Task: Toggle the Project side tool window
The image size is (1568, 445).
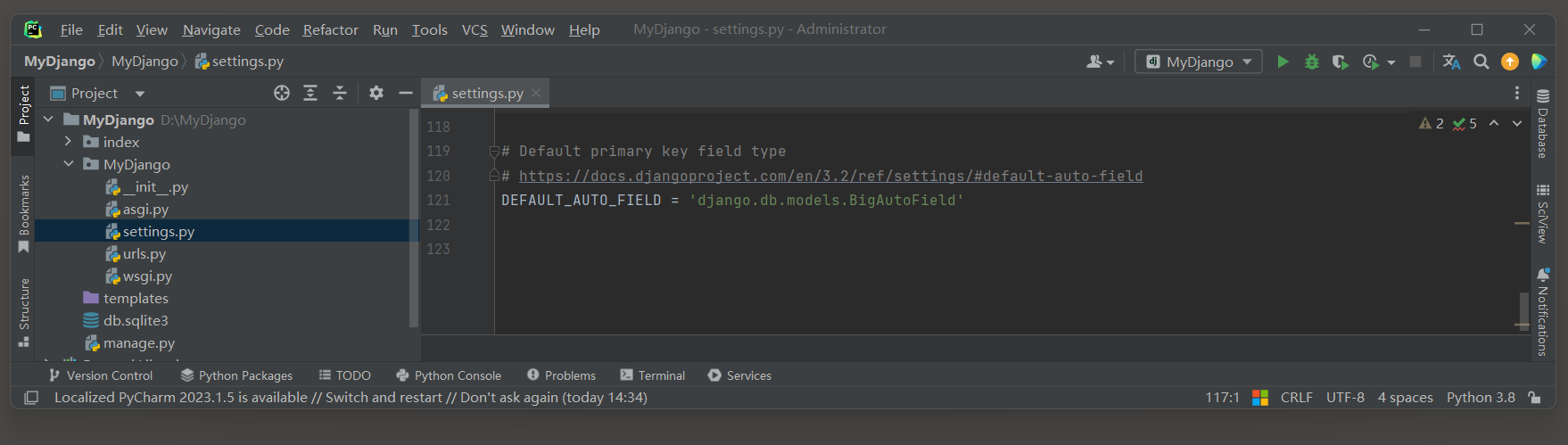Action: coord(23,113)
